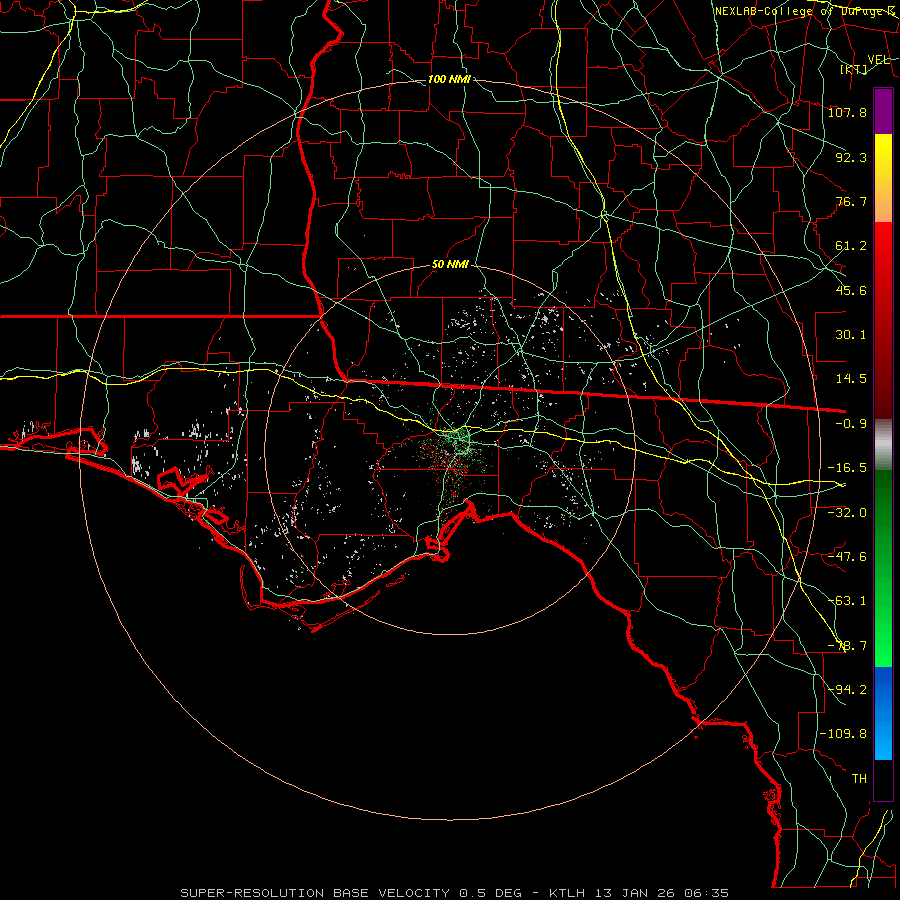
Task: Click the 45.6 velocity scale value
Action: tap(851, 290)
